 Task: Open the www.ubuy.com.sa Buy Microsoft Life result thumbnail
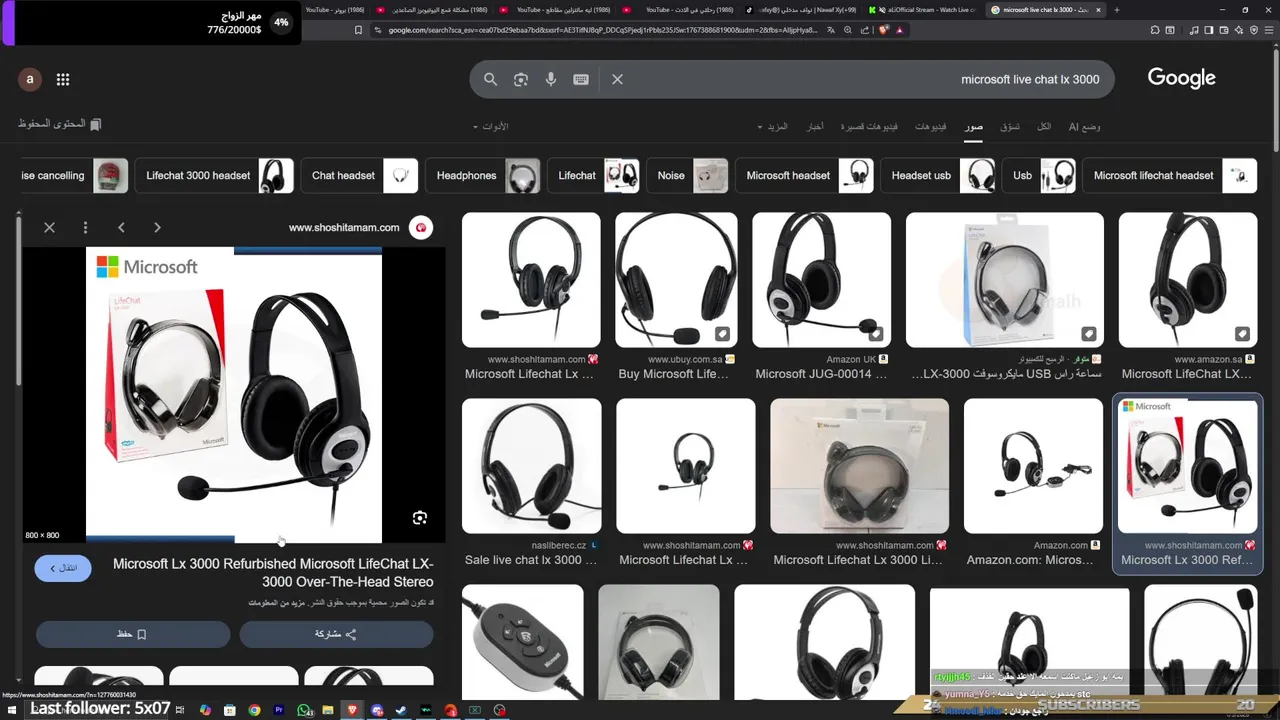pos(676,280)
